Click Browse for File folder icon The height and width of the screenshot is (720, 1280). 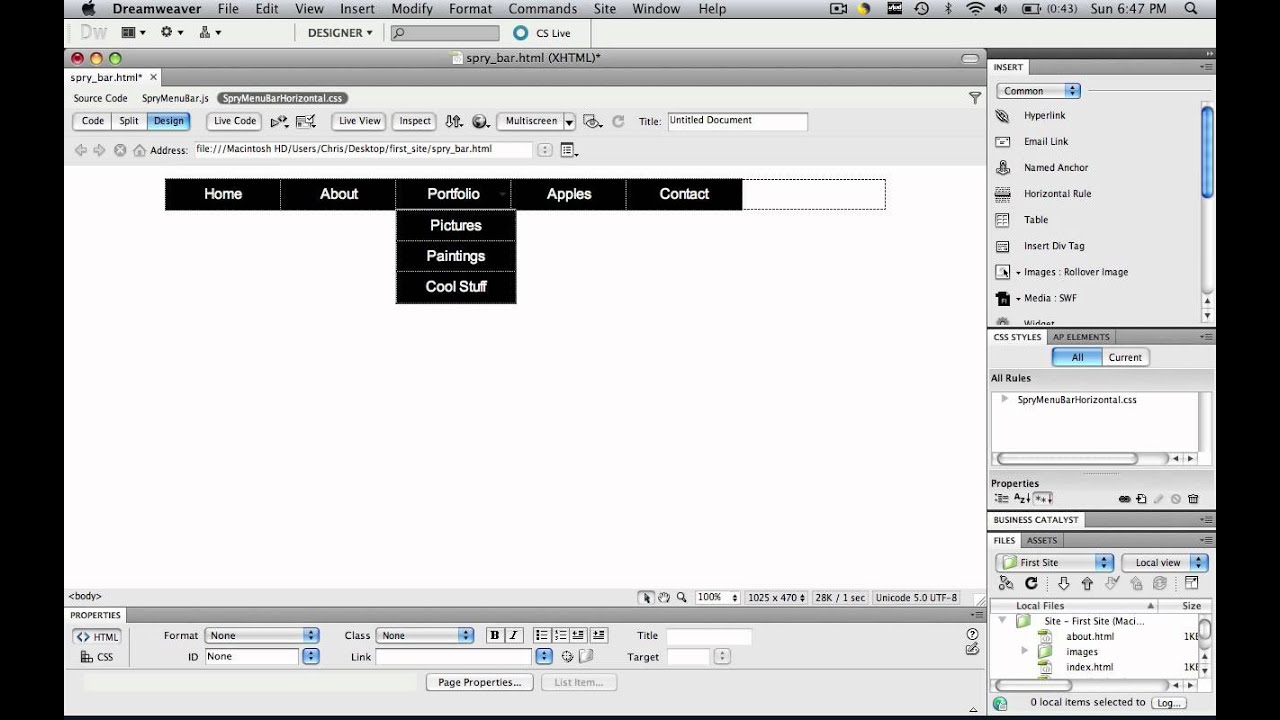tap(586, 657)
